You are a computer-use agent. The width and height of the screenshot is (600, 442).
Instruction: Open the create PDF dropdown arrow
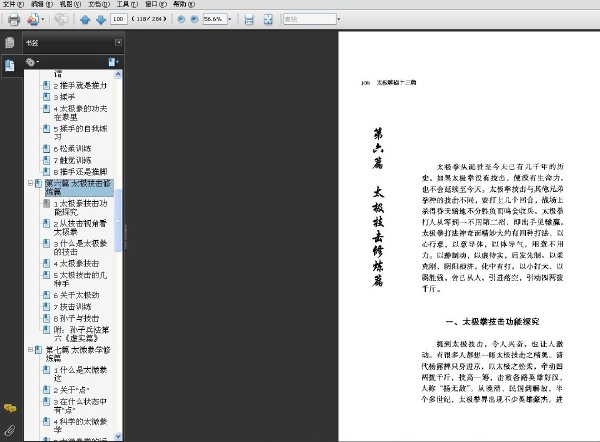pyautogui.click(x=42, y=19)
